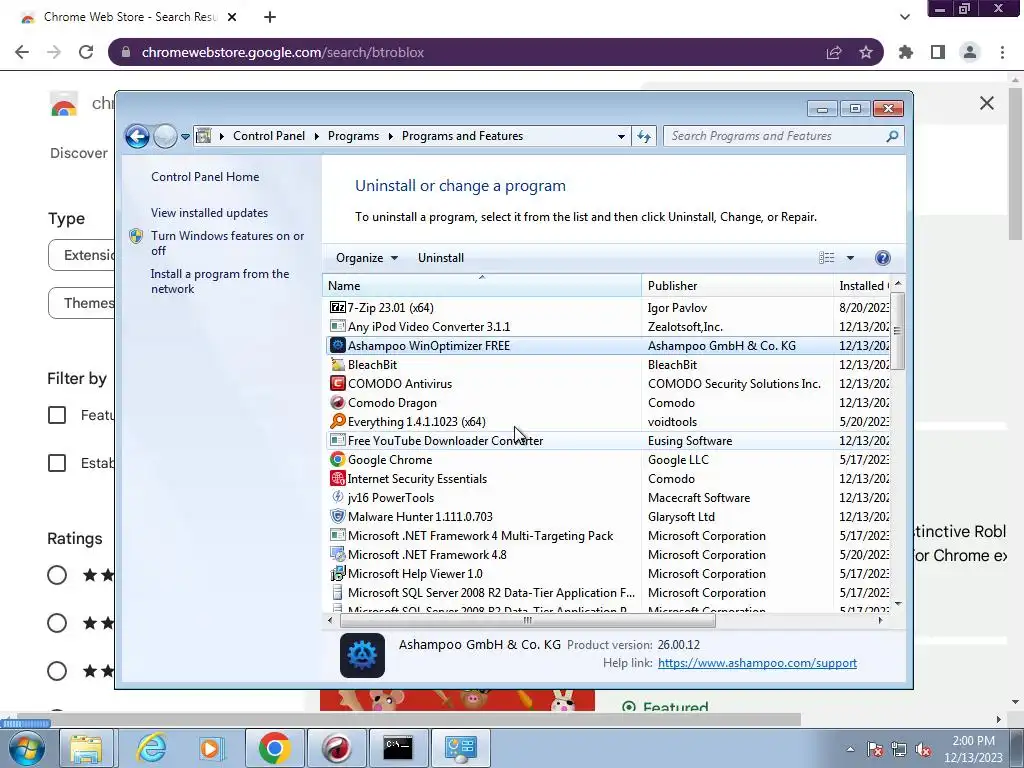Open Windows Start button

(27, 748)
